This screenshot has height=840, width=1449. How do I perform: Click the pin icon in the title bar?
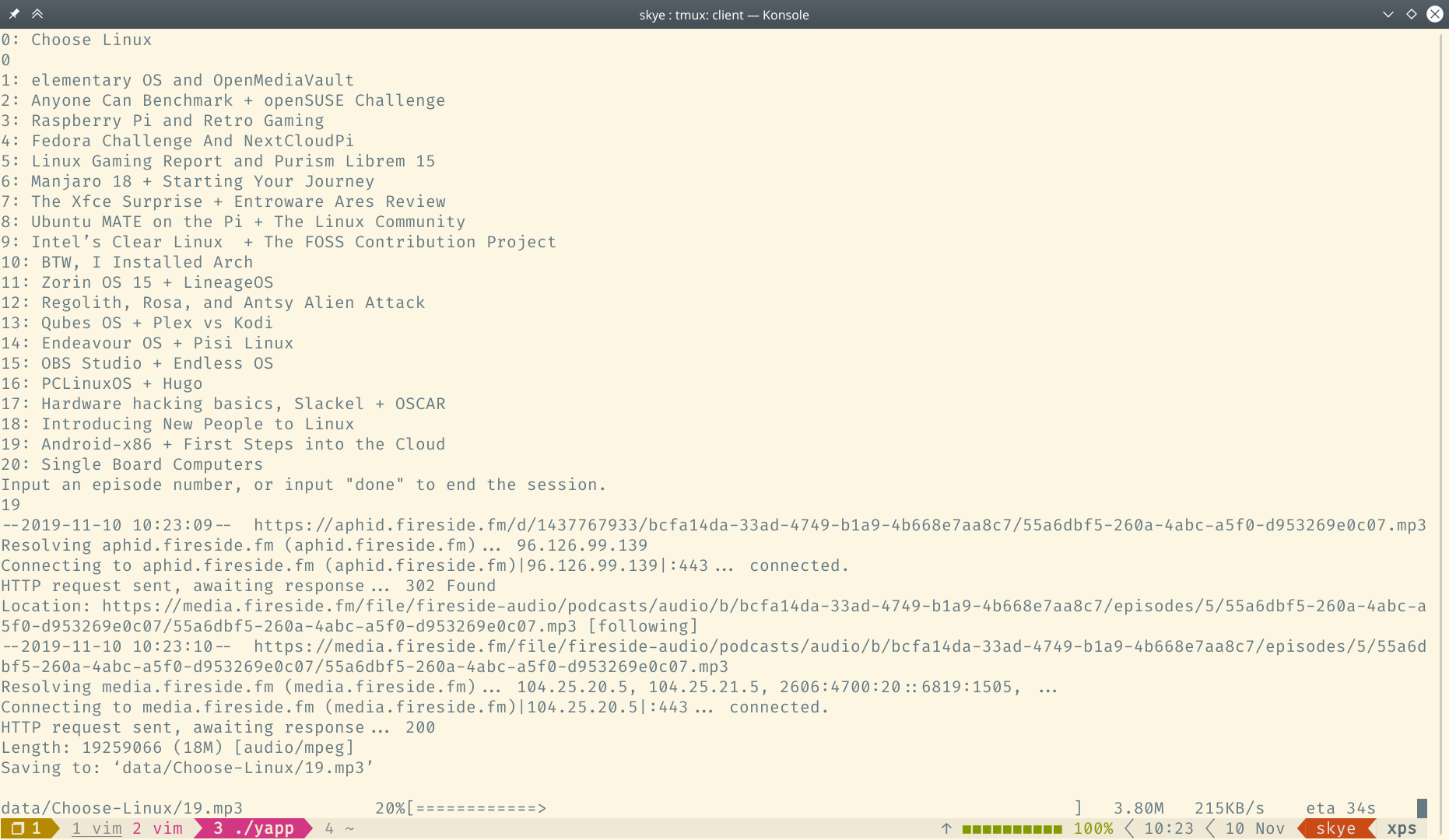14,14
